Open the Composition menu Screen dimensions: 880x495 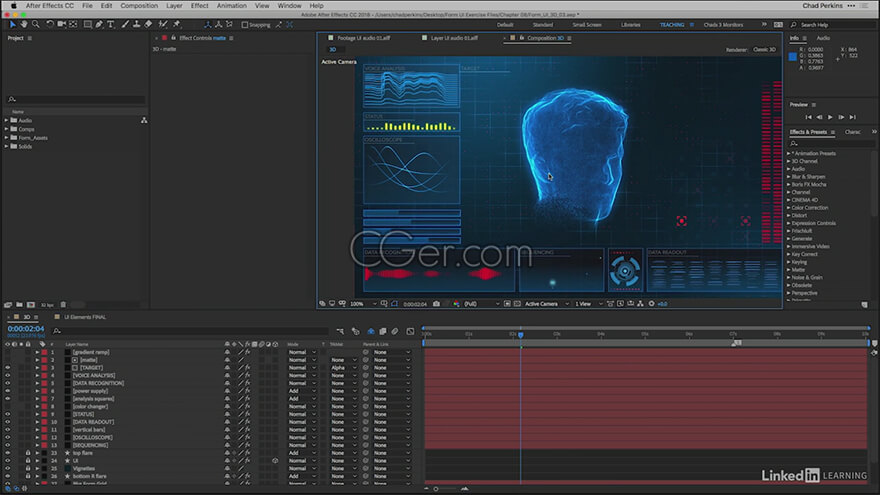139,6
